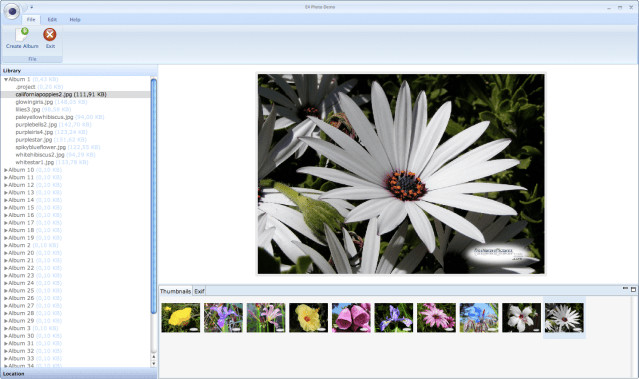Select purplestar.jpg in the library
Image resolution: width=639 pixels, height=379 pixels.
51,139
